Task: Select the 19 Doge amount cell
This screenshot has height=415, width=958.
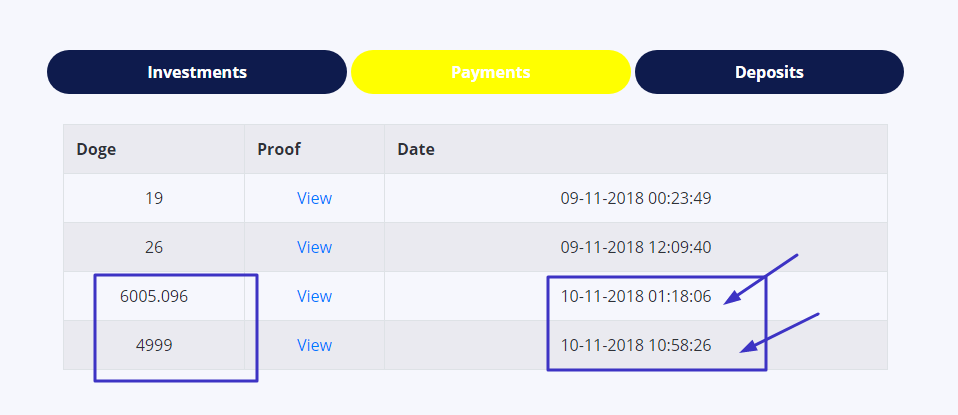Action: (154, 198)
